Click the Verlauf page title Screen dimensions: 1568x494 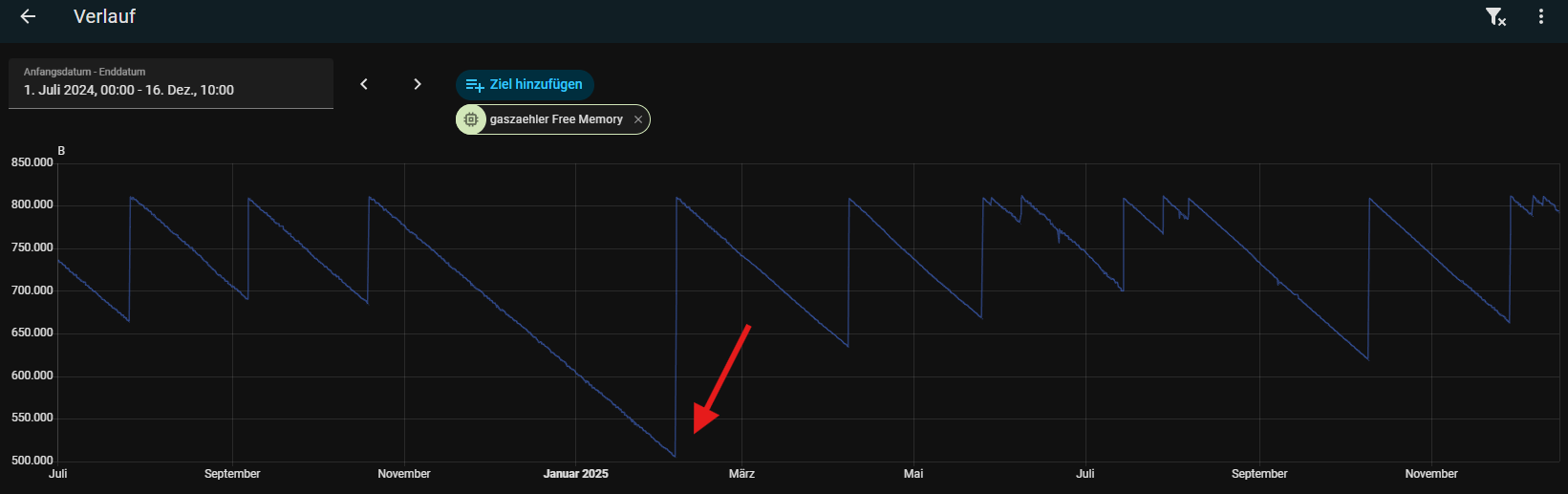coord(104,16)
